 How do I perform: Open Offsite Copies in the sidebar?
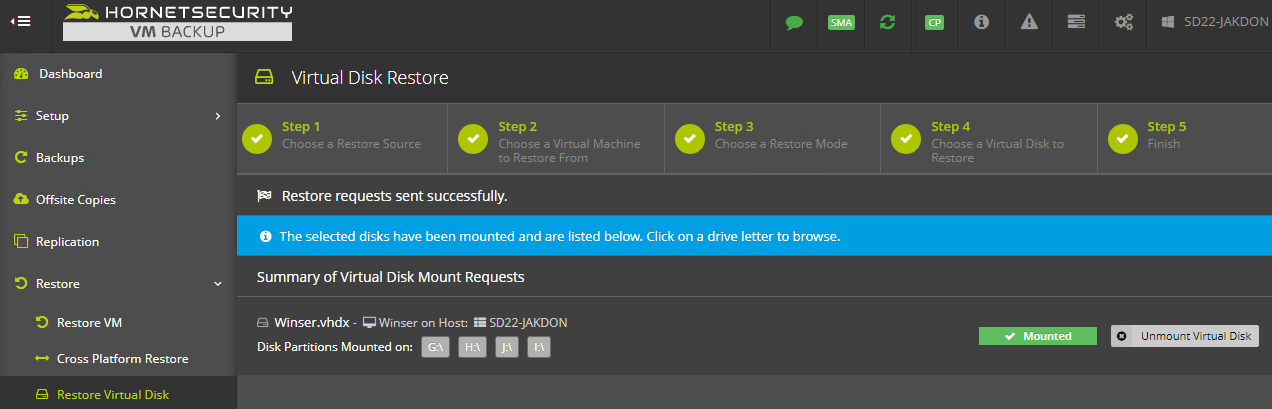coord(76,200)
